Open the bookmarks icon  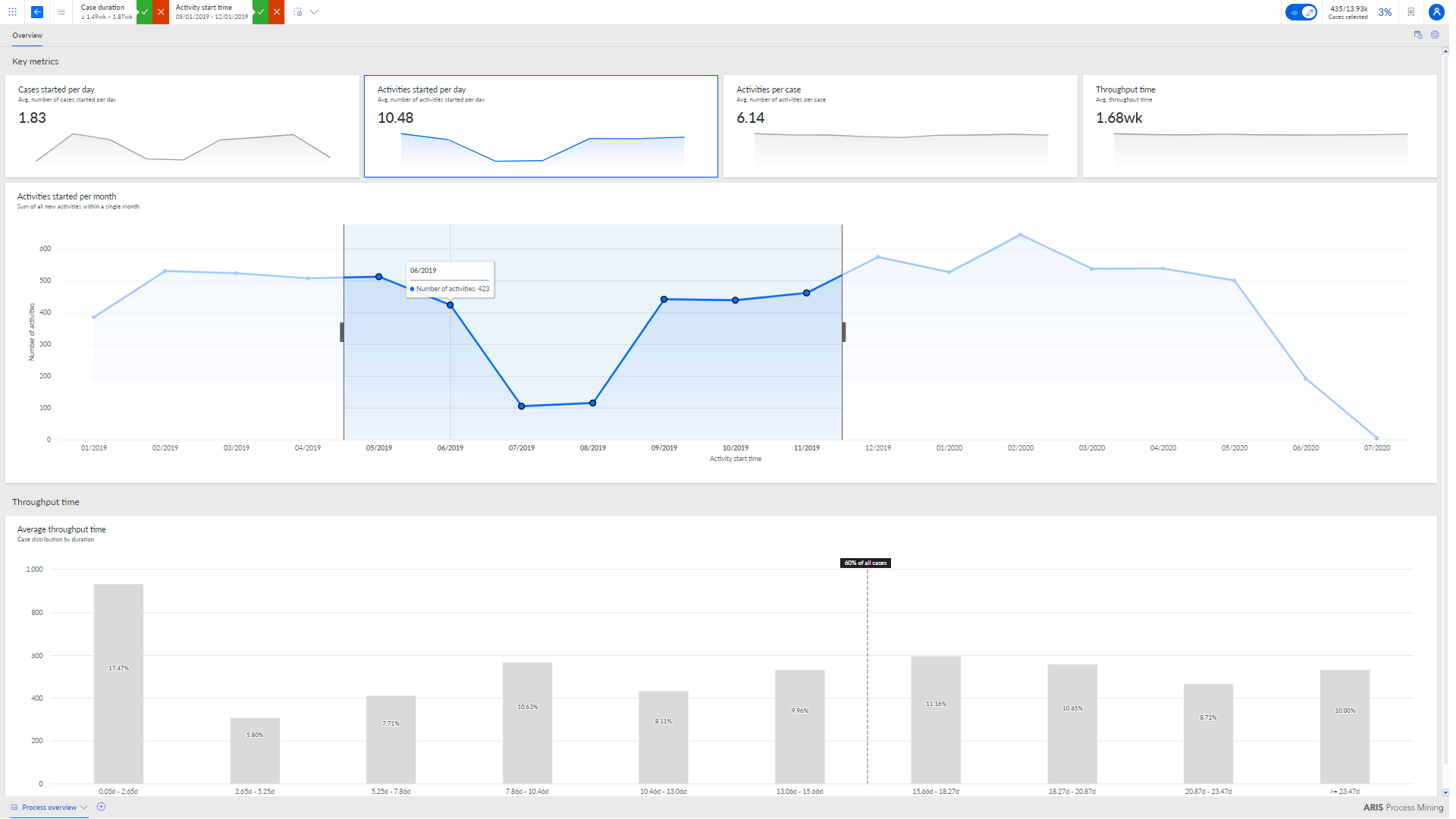pos(1411,12)
